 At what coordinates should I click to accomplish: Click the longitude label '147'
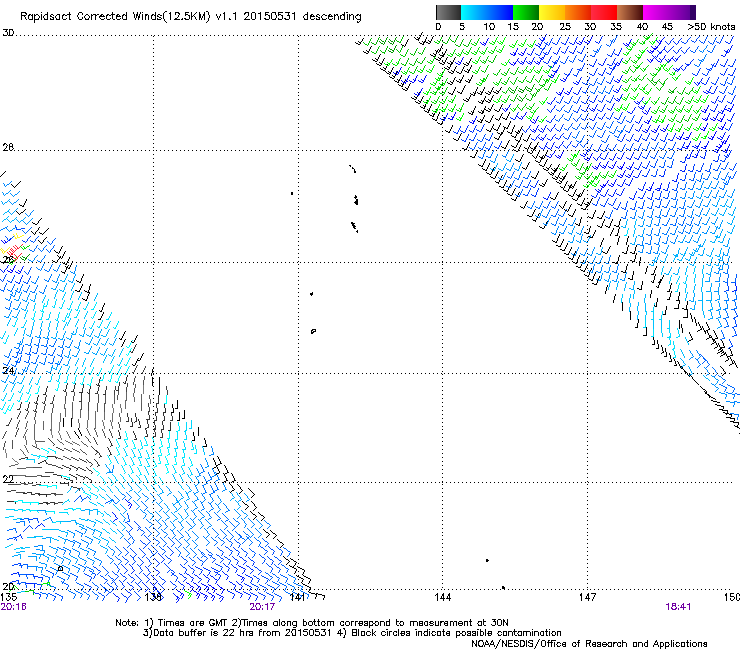588,597
